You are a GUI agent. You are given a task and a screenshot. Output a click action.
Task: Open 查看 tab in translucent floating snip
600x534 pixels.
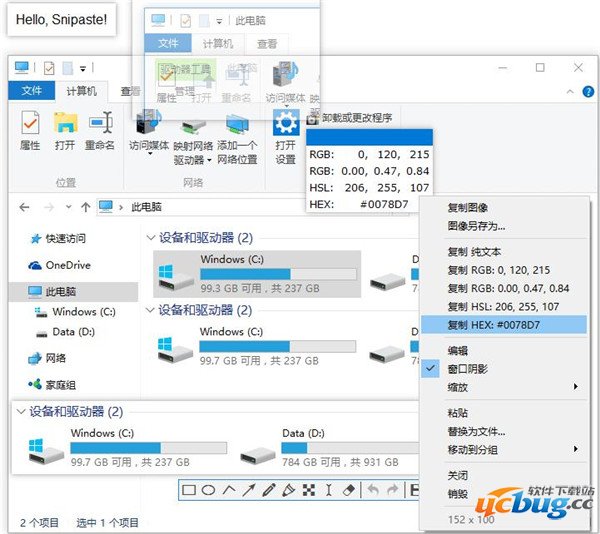click(267, 44)
